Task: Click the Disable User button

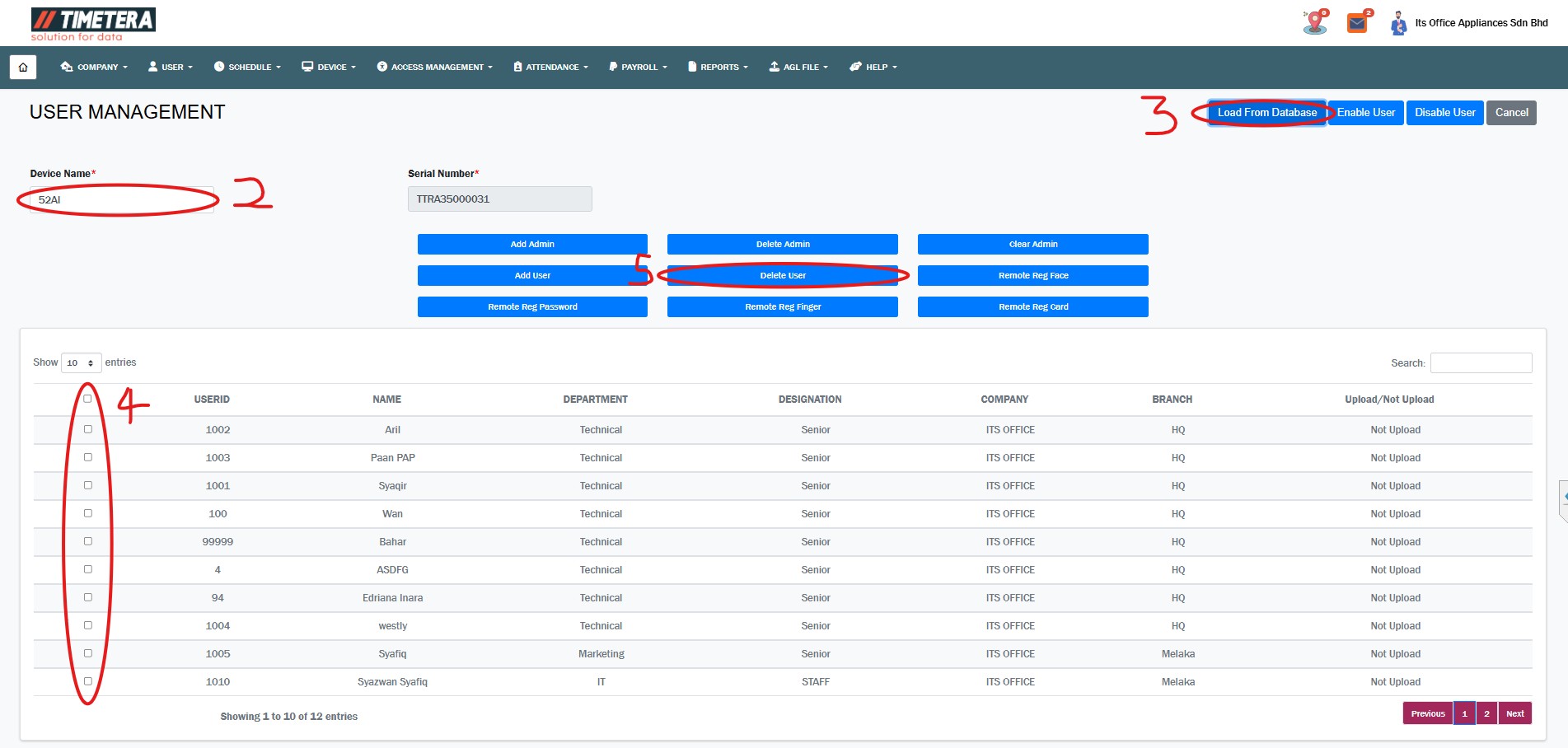Action: point(1445,113)
